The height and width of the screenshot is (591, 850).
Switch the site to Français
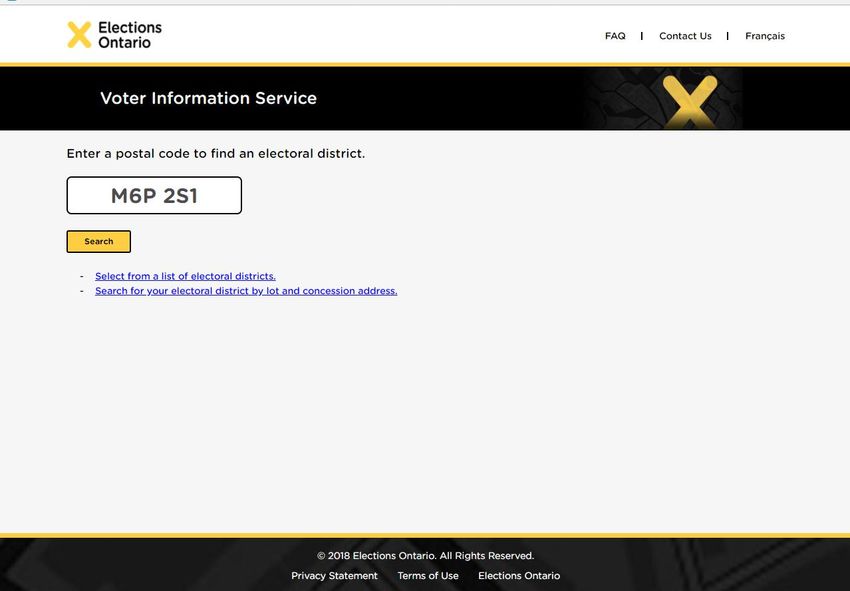764,36
